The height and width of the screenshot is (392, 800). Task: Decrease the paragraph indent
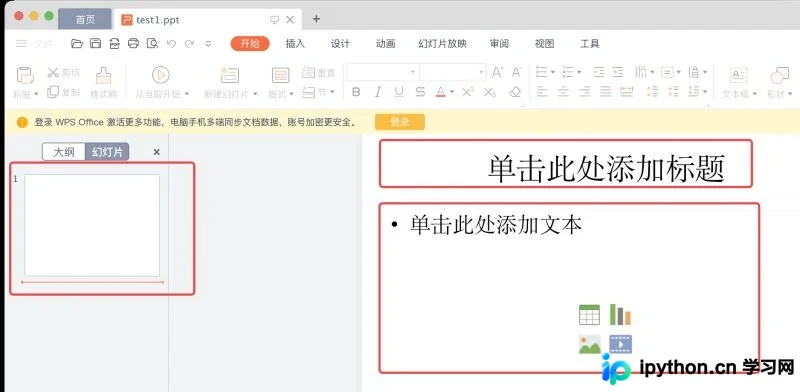pos(599,72)
